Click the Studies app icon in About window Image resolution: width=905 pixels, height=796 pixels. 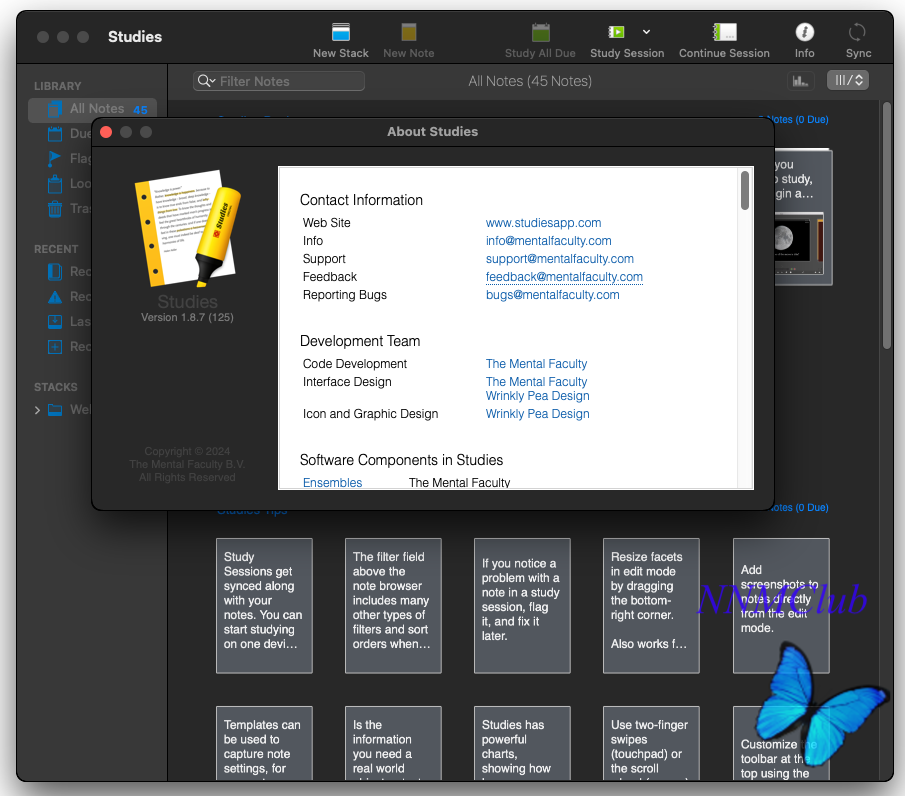pos(187,229)
